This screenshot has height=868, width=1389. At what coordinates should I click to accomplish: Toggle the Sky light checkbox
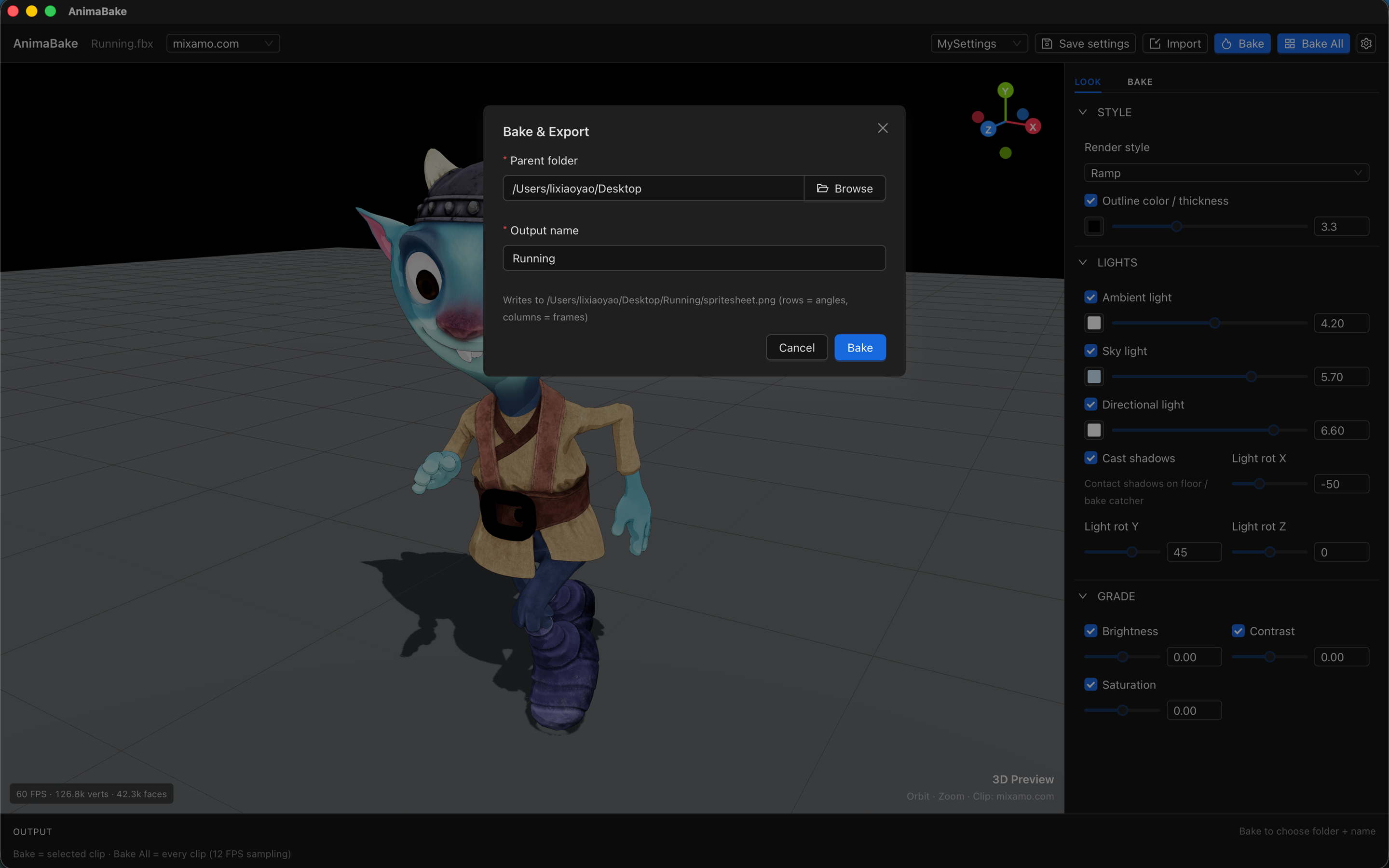click(x=1090, y=351)
